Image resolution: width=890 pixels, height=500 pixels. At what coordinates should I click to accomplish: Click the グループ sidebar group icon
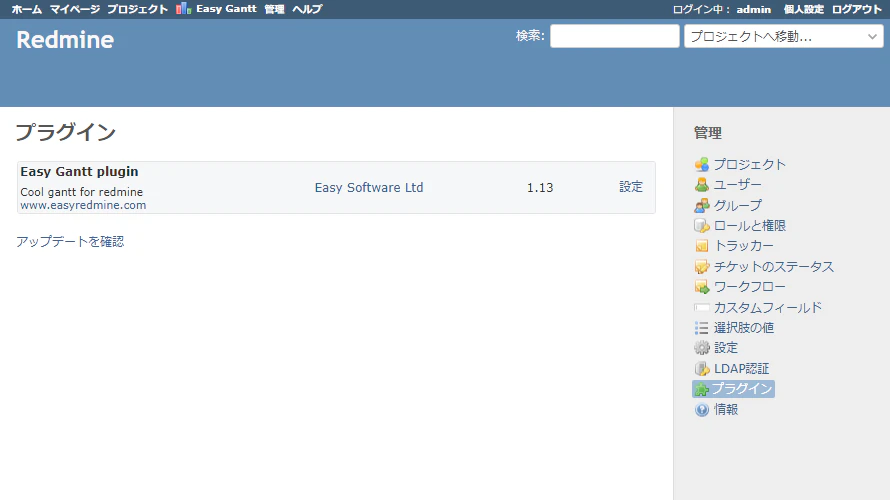[702, 205]
